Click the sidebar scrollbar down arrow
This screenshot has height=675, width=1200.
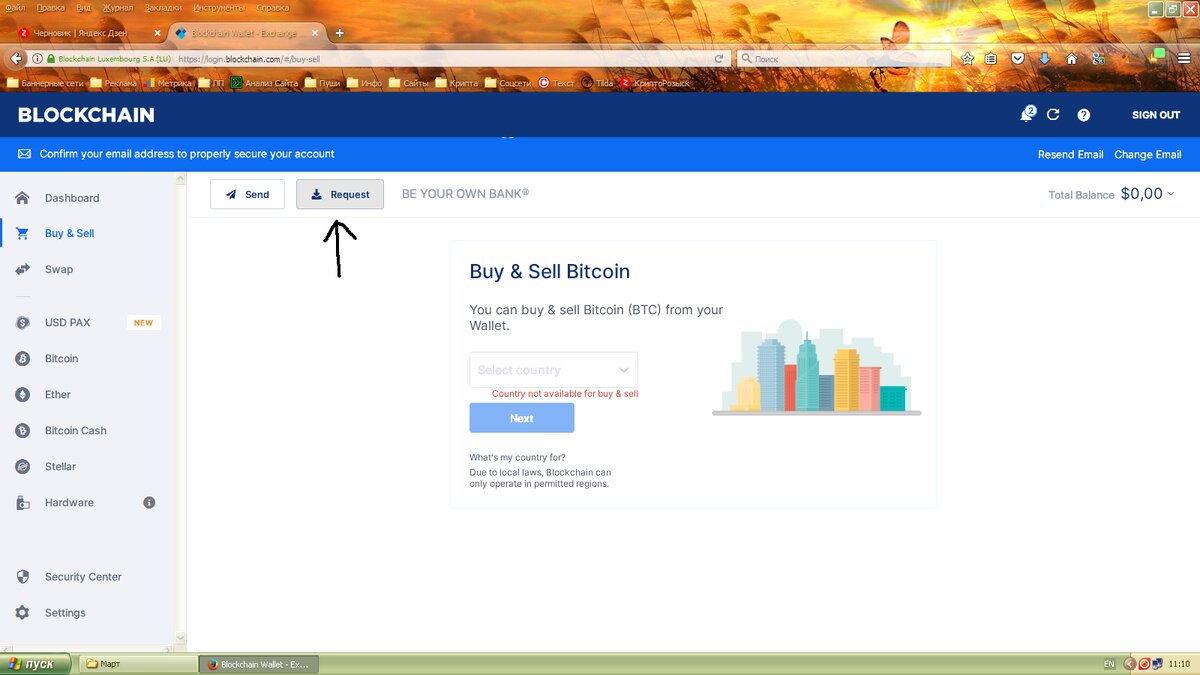[x=181, y=636]
